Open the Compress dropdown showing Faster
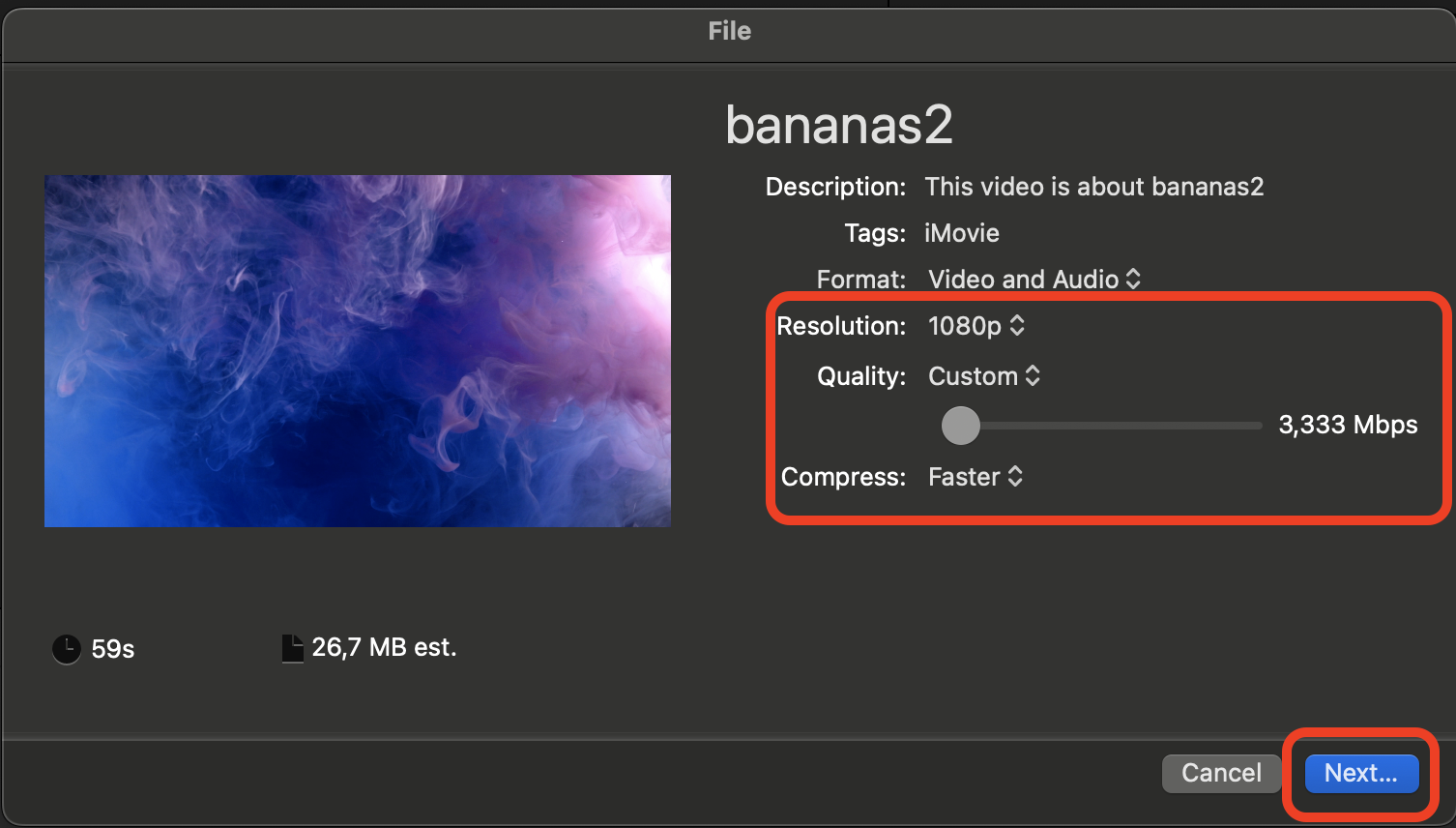1456x828 pixels. point(965,477)
